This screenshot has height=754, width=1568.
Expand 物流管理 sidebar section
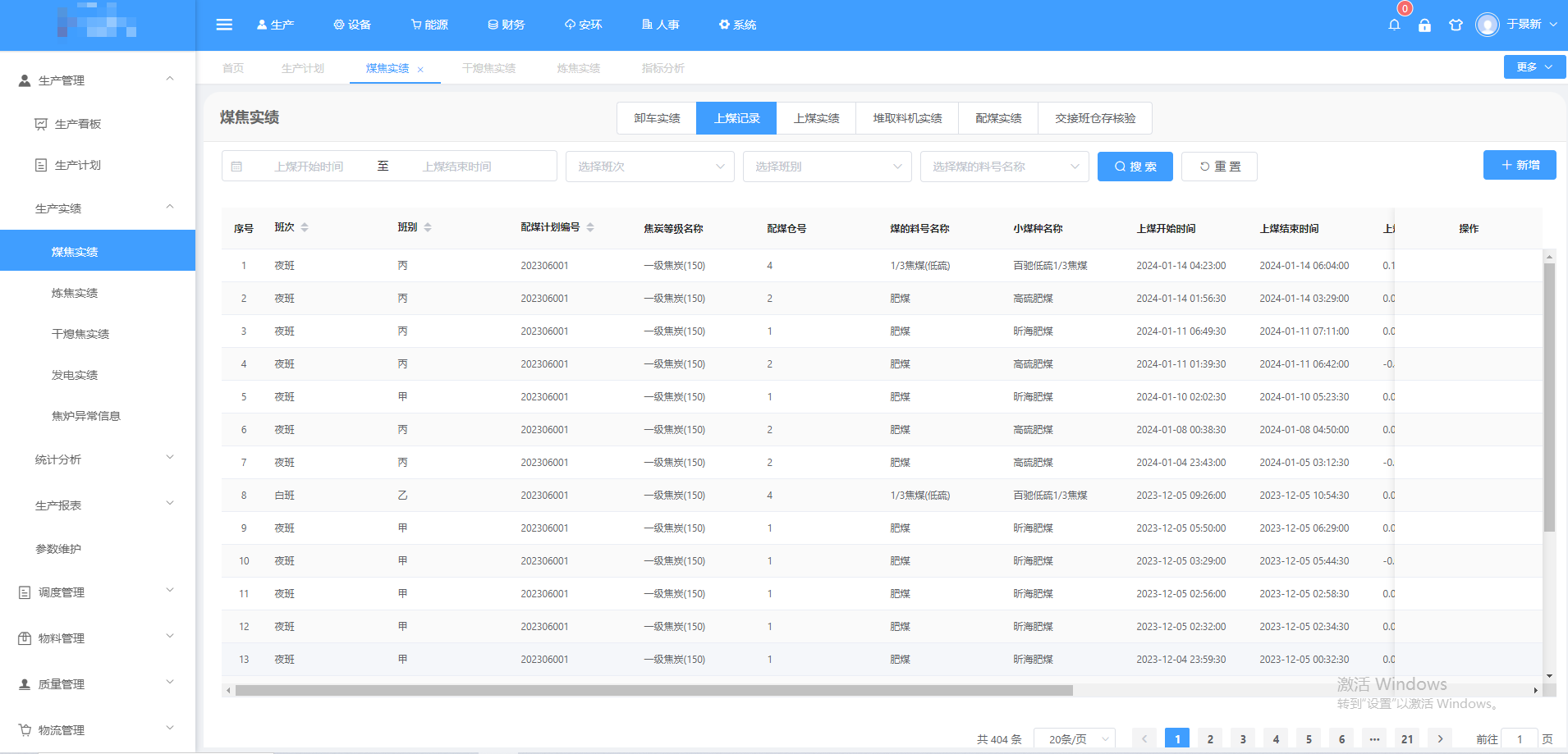click(x=98, y=730)
